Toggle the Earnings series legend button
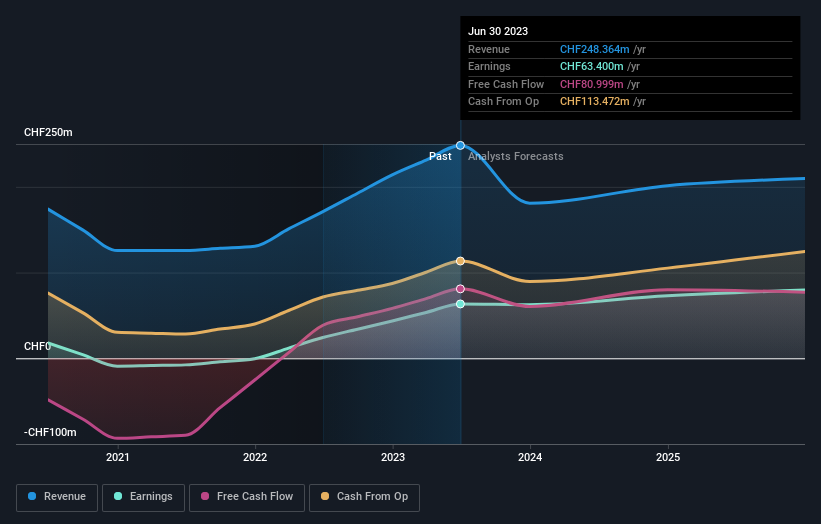This screenshot has width=821, height=524. pos(143,497)
